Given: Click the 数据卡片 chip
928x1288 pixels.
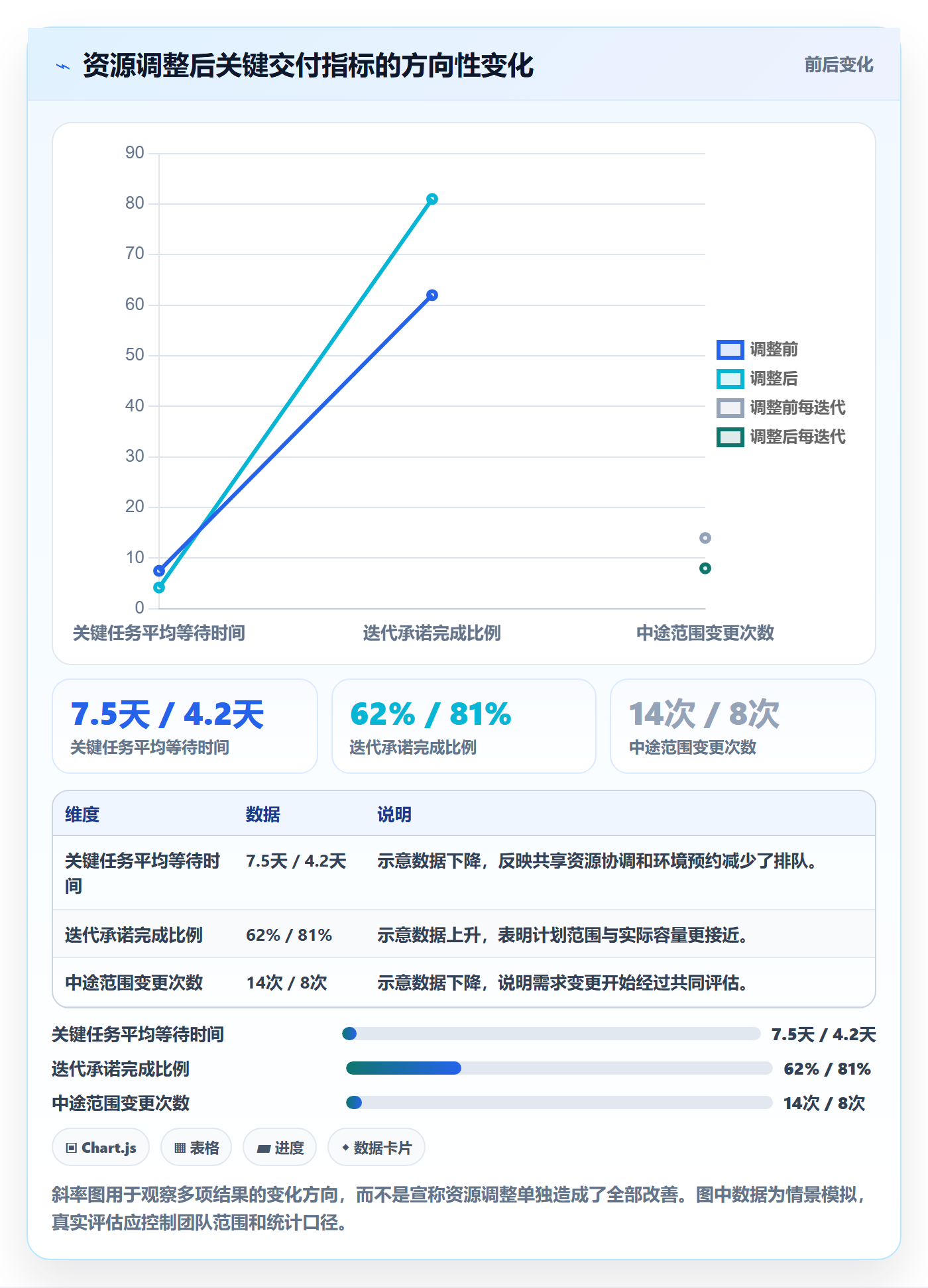Looking at the screenshot, I should click(377, 1148).
